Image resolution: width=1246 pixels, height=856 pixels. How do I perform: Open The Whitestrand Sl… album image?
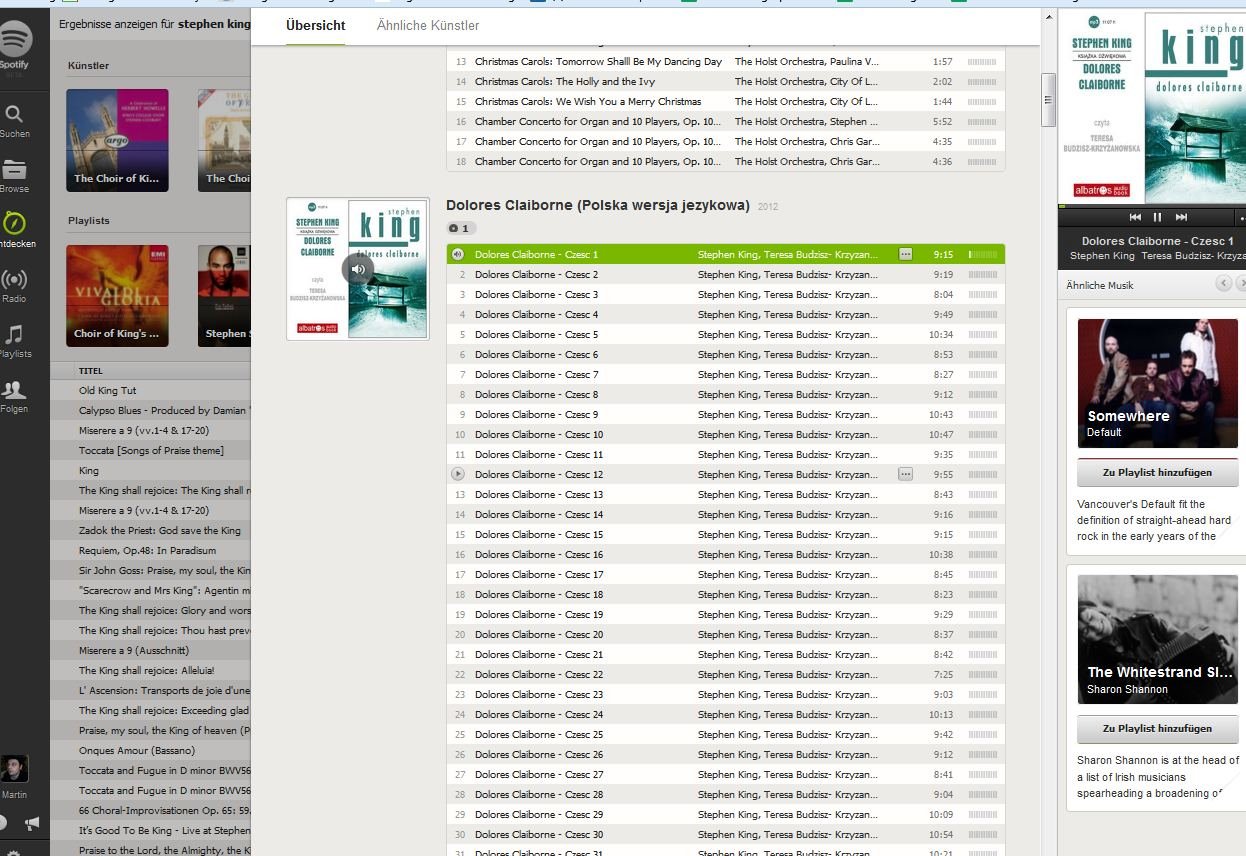click(1157, 640)
